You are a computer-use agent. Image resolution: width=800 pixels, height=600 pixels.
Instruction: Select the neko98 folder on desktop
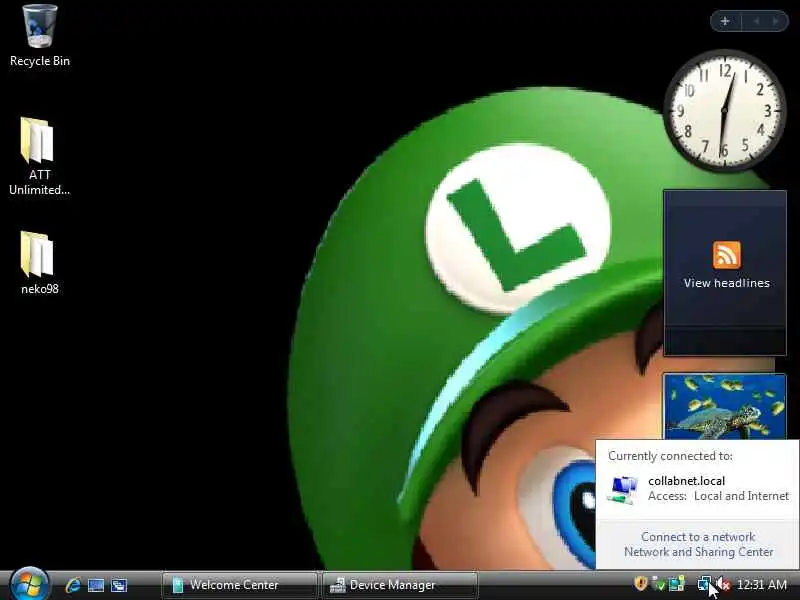[40, 262]
